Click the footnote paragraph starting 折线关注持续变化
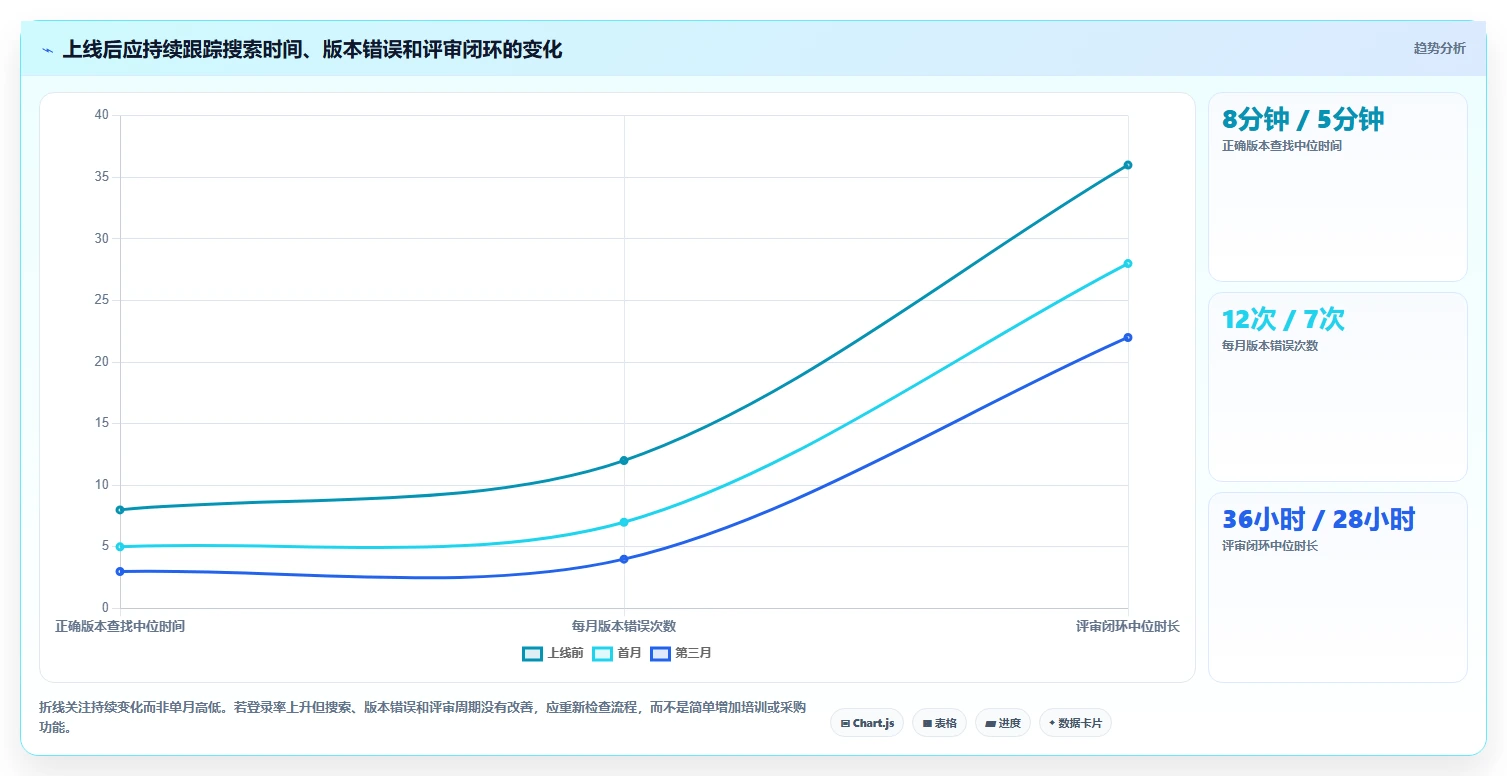Viewport: 1507px width, 776px height. pyautogui.click(x=422, y=717)
